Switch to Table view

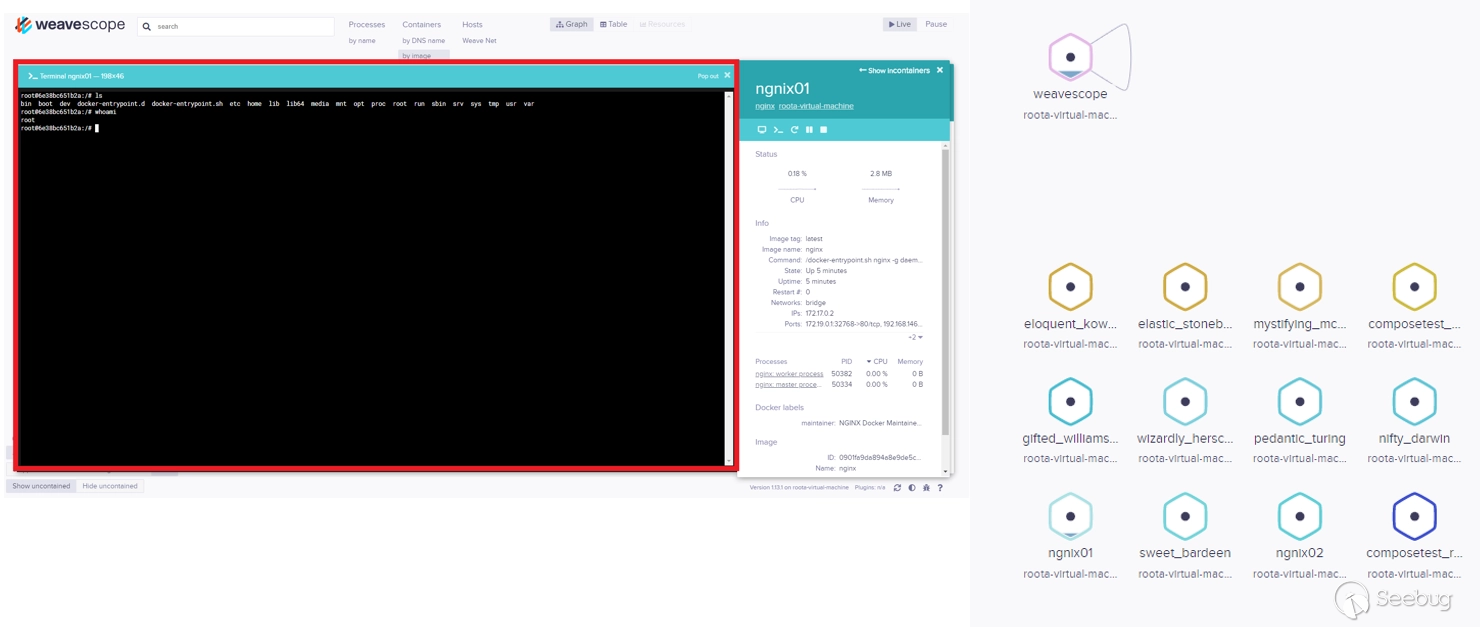[614, 24]
